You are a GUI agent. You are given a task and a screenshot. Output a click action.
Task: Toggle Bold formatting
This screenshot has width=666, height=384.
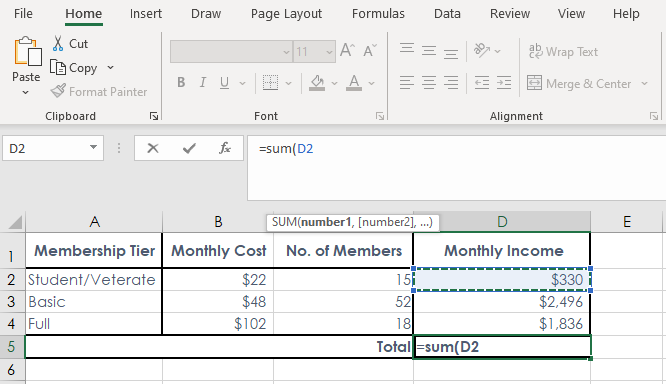pyautogui.click(x=181, y=82)
